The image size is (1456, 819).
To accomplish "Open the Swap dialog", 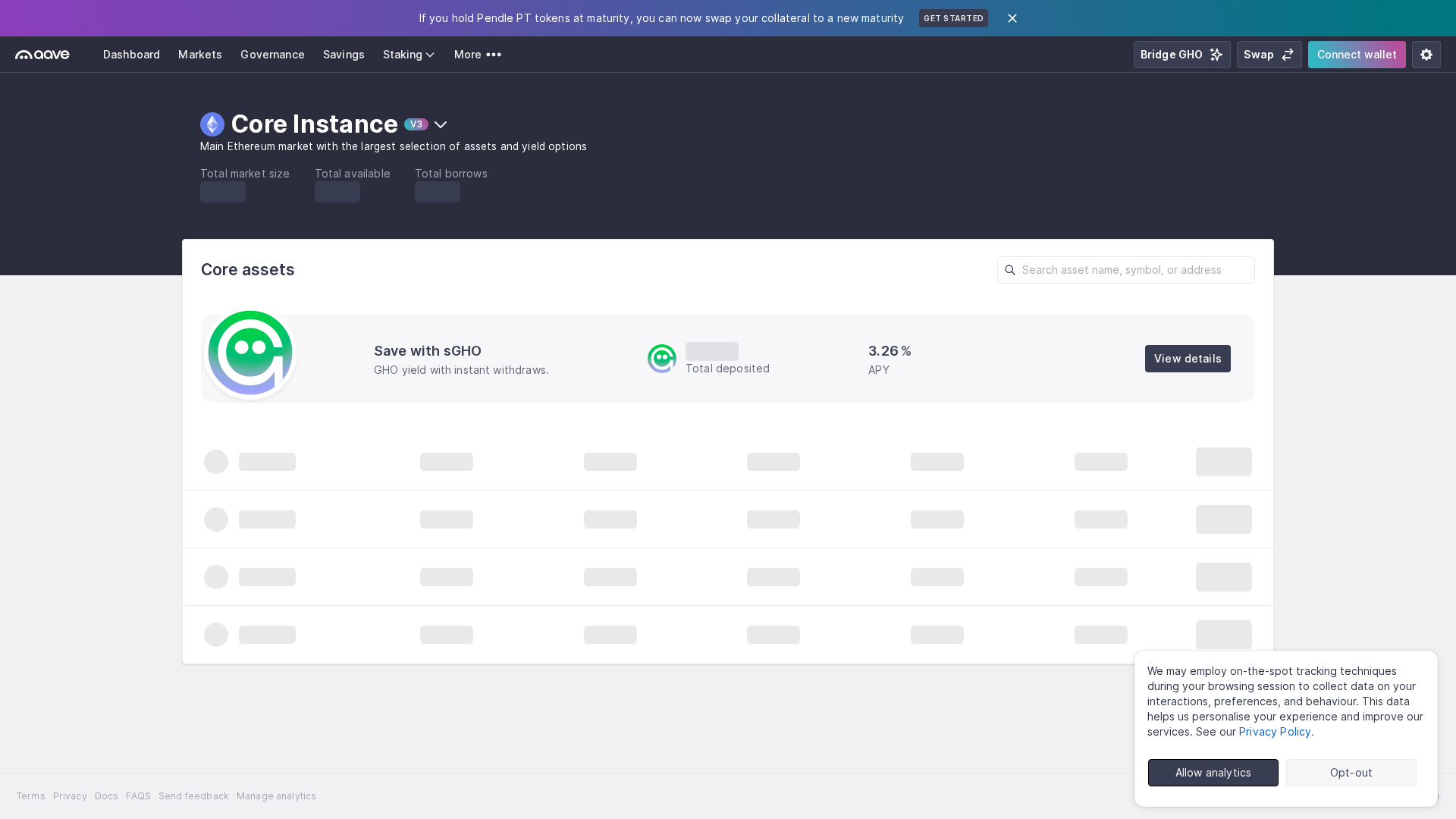I will point(1269,55).
